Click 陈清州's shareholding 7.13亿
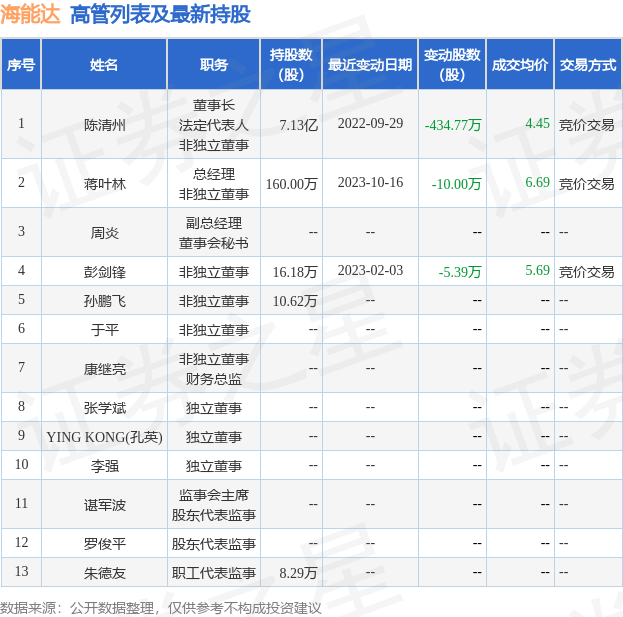Viewport: 623px width, 617px height. click(x=298, y=125)
